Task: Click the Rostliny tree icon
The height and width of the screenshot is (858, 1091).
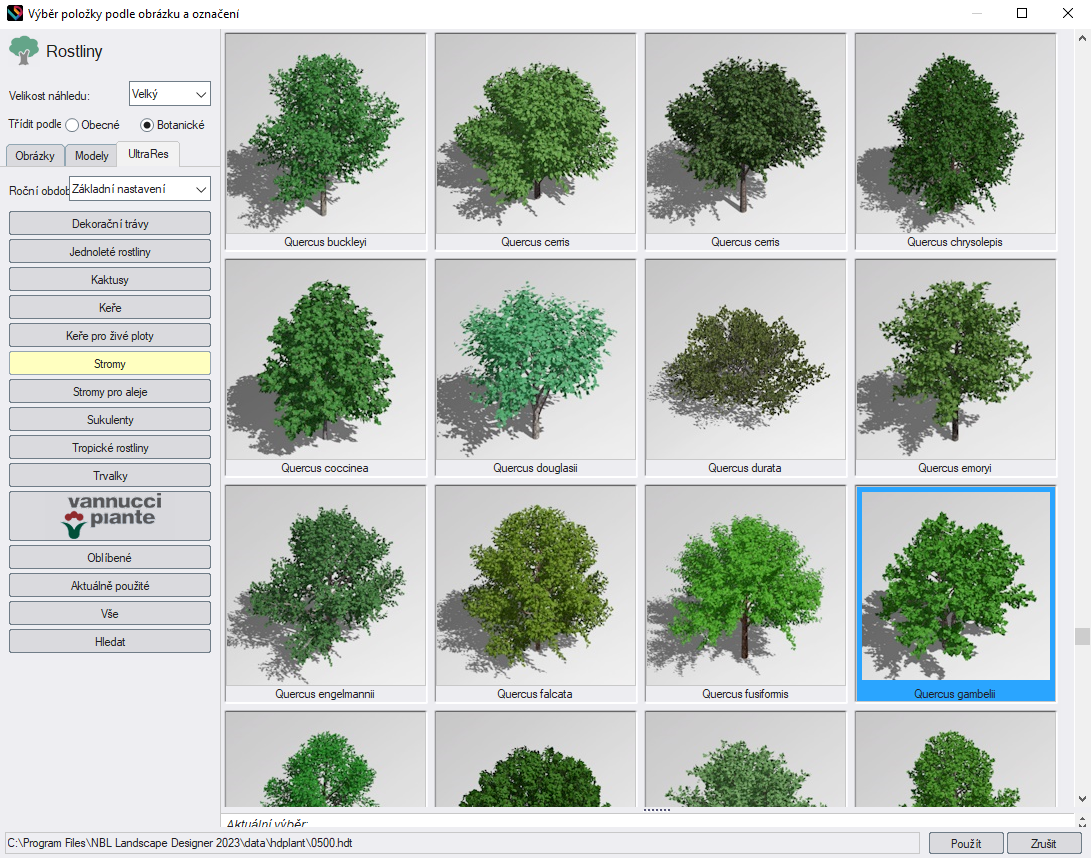Action: click(x=24, y=51)
